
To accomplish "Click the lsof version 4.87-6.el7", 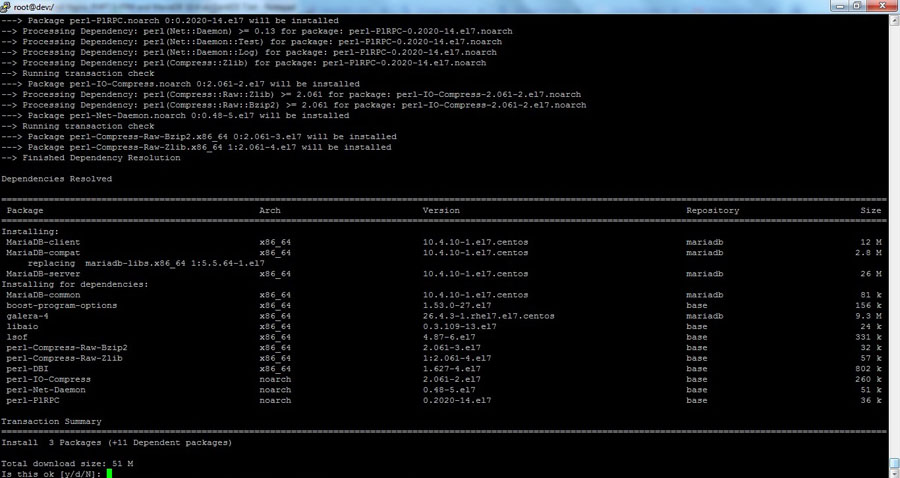I will pos(449,337).
